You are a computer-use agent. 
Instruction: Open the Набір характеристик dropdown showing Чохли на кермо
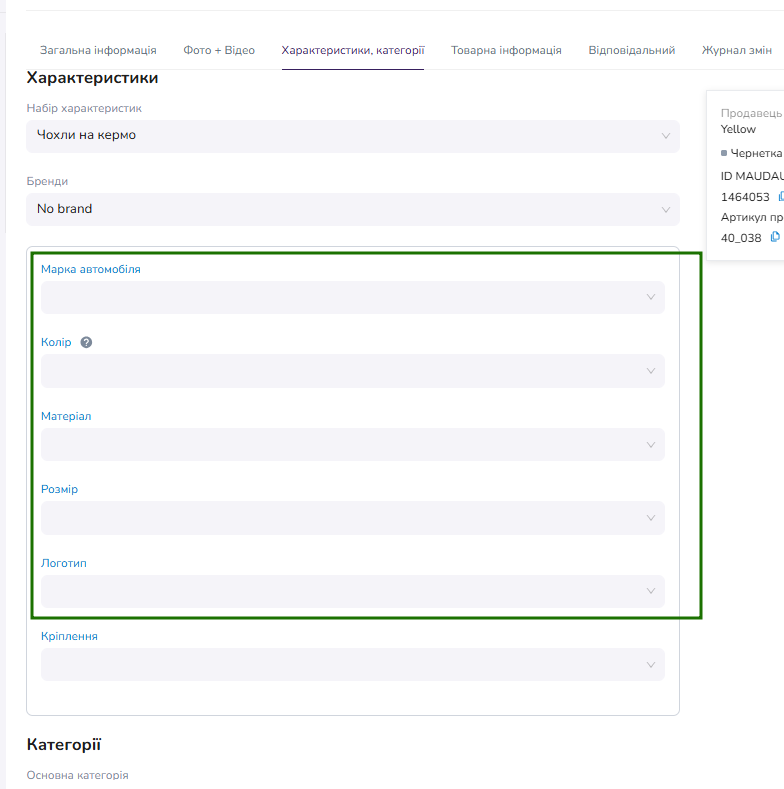353,136
